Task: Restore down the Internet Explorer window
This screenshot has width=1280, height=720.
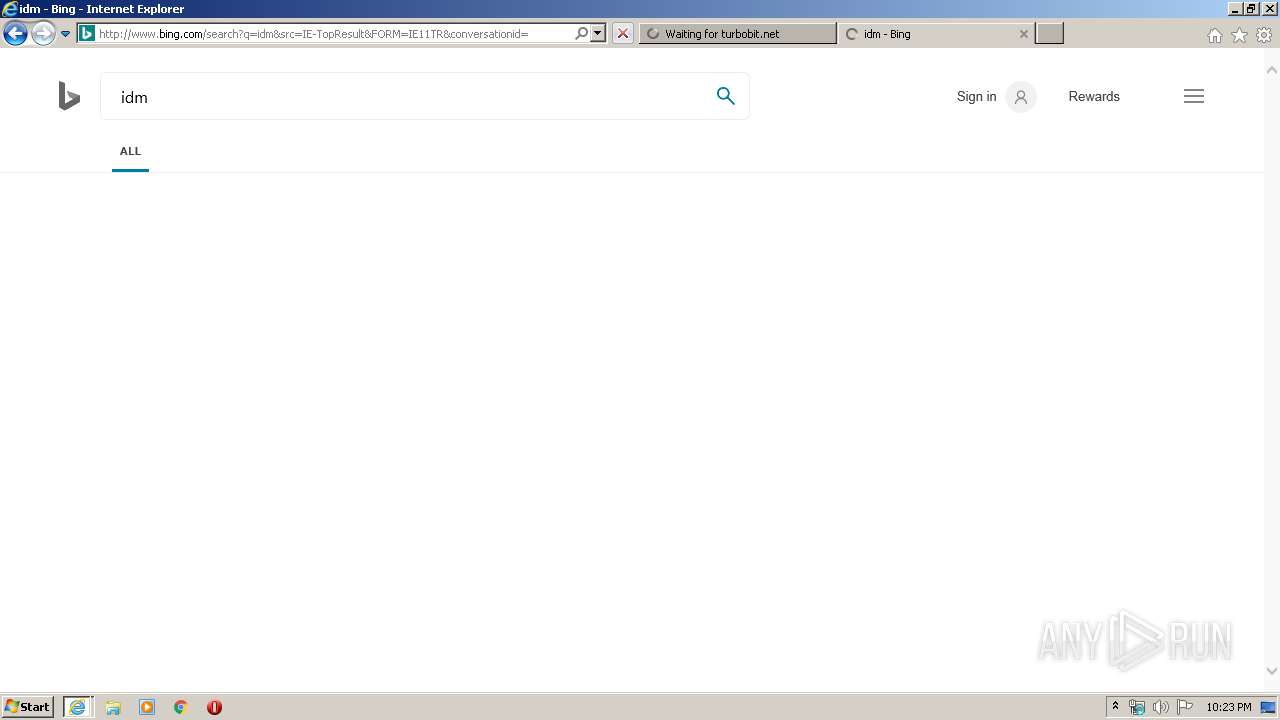Action: pos(1251,9)
